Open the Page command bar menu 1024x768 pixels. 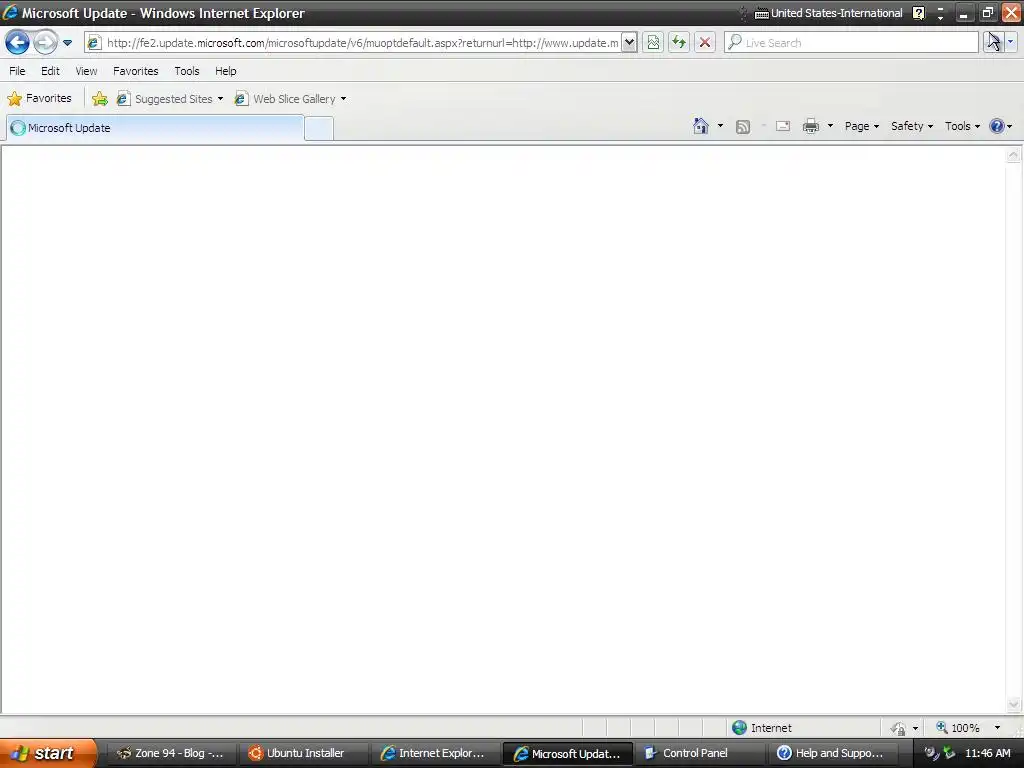pyautogui.click(x=861, y=126)
